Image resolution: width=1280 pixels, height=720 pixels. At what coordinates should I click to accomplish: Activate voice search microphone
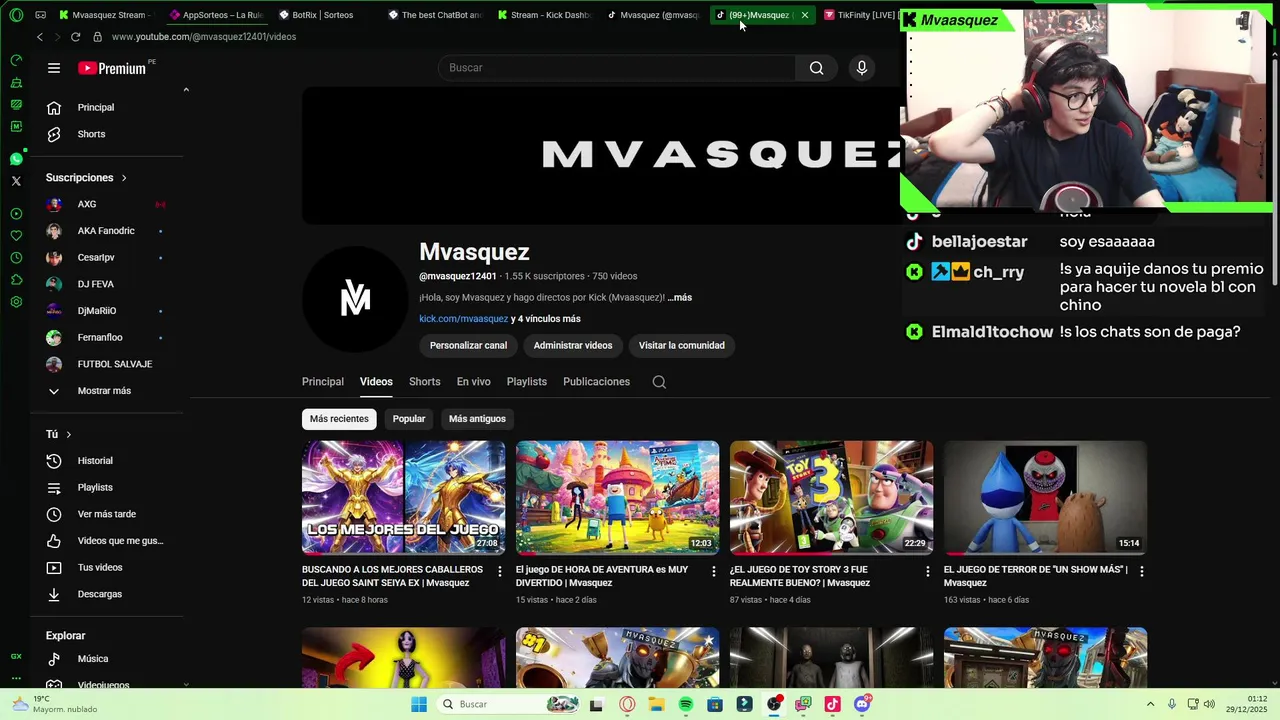pyautogui.click(x=862, y=68)
